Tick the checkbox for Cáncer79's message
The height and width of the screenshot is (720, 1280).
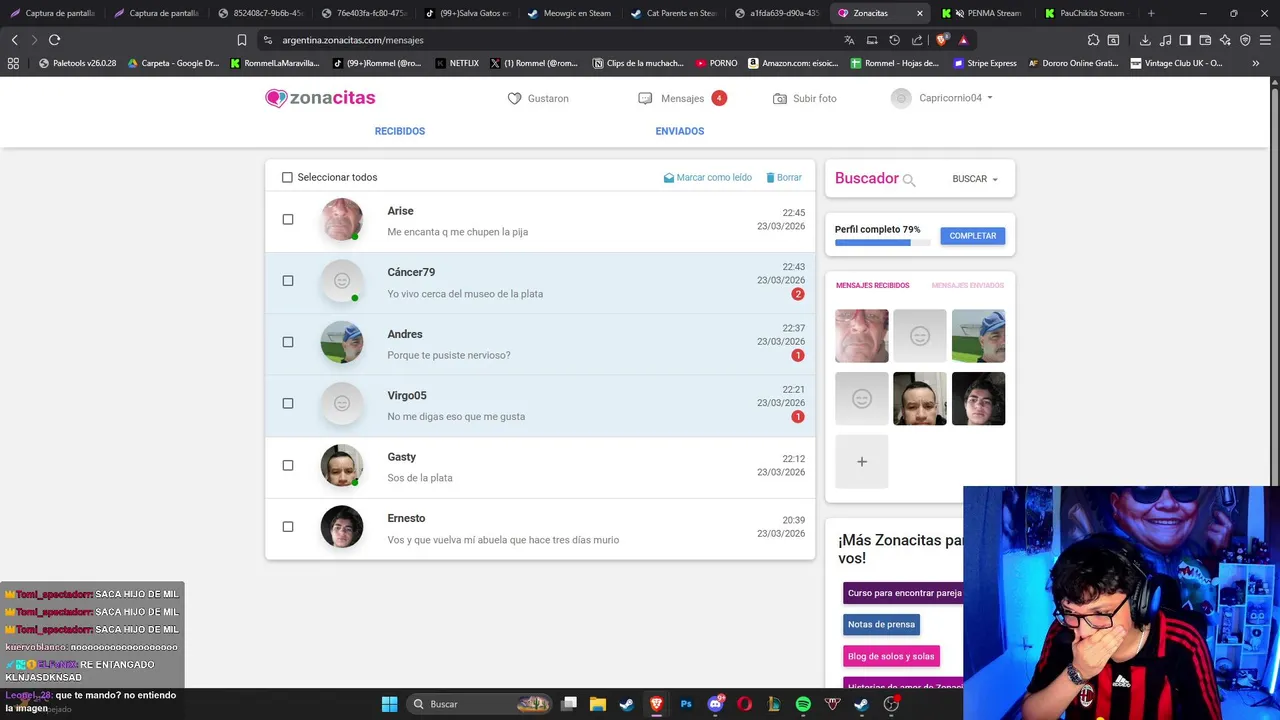pos(288,281)
